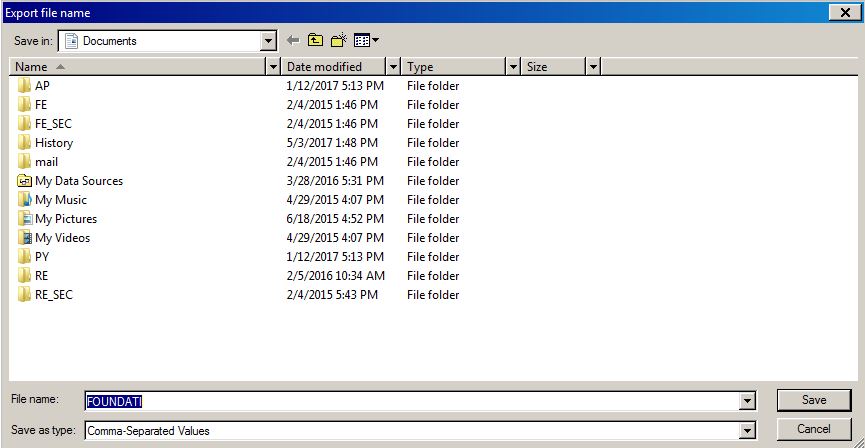Click RE folder date 2/5/2016 10:34 AM
Viewport: 865px width, 448px height.
(x=335, y=275)
